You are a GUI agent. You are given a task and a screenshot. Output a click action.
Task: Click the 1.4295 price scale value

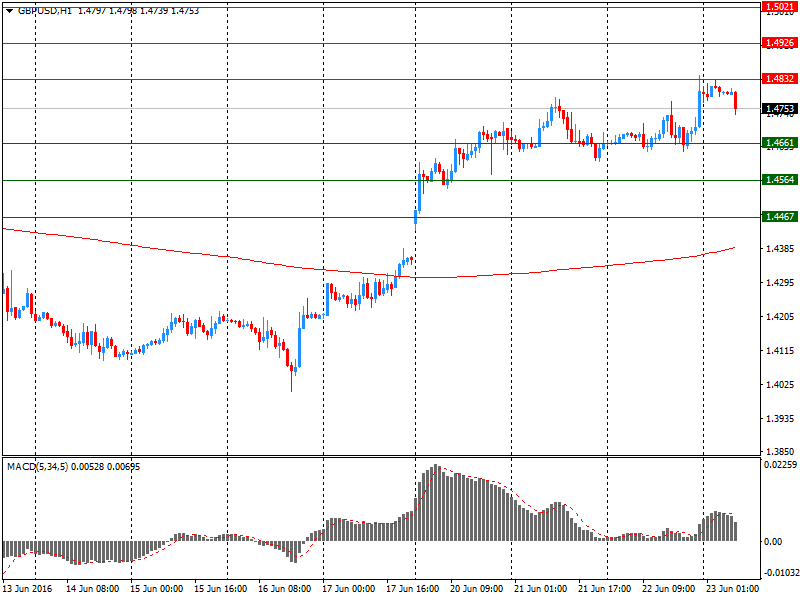780,283
